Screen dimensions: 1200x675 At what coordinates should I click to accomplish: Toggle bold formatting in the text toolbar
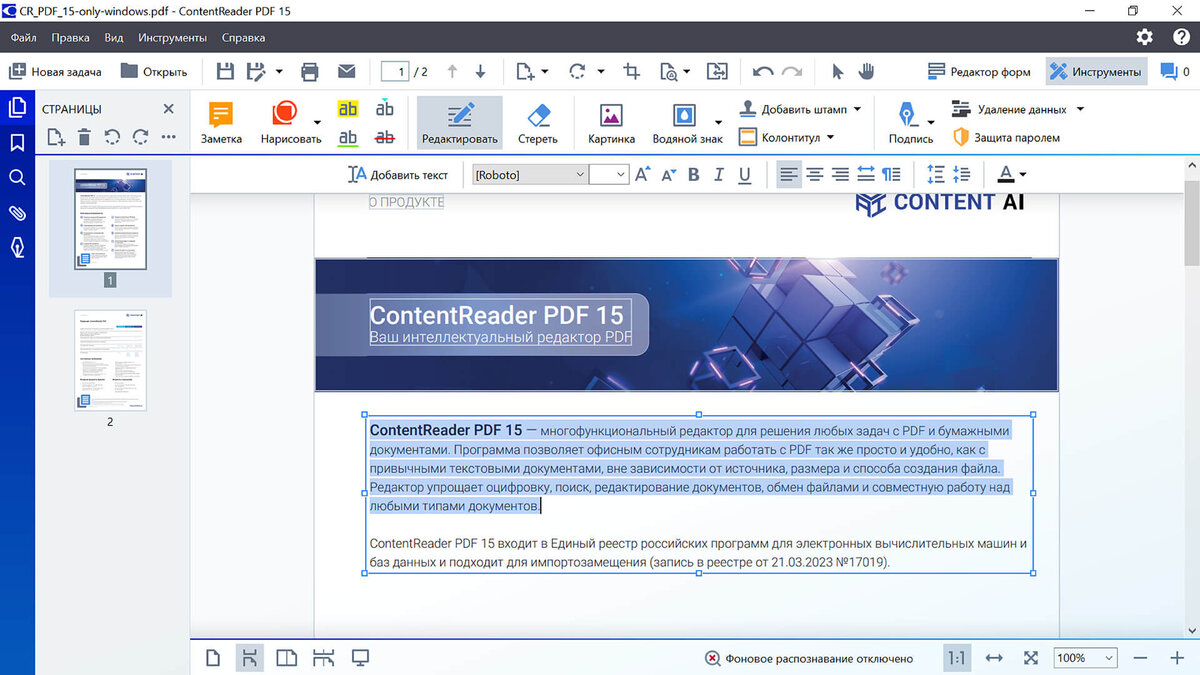693,174
